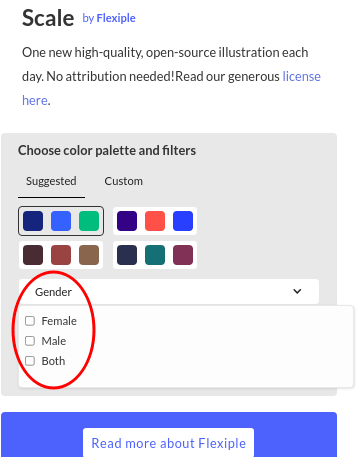Click the 'here' link
The width and height of the screenshot is (362, 457).
(x=35, y=100)
